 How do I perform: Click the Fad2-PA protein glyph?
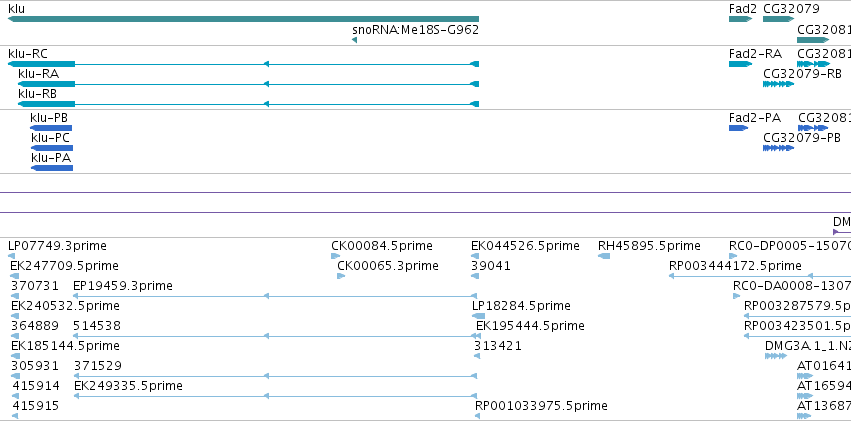pyautogui.click(x=738, y=128)
